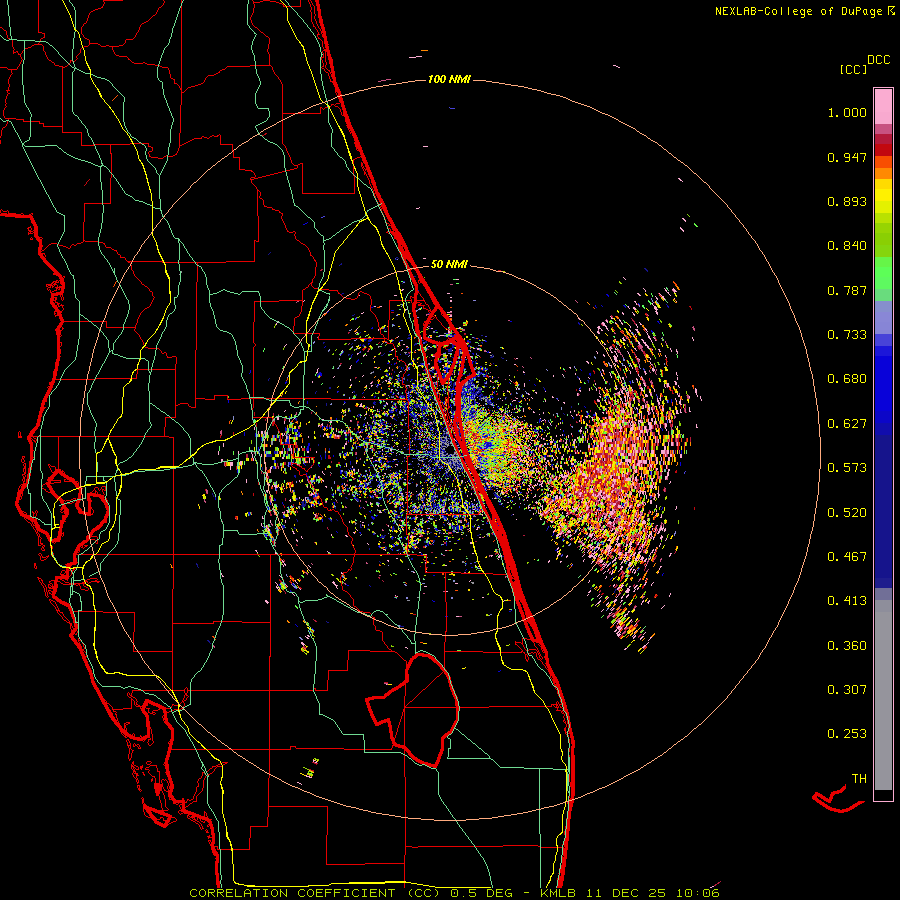Click the Correlation Coefficient caption at the bottom
The width and height of the screenshot is (900, 900).
coord(454,893)
